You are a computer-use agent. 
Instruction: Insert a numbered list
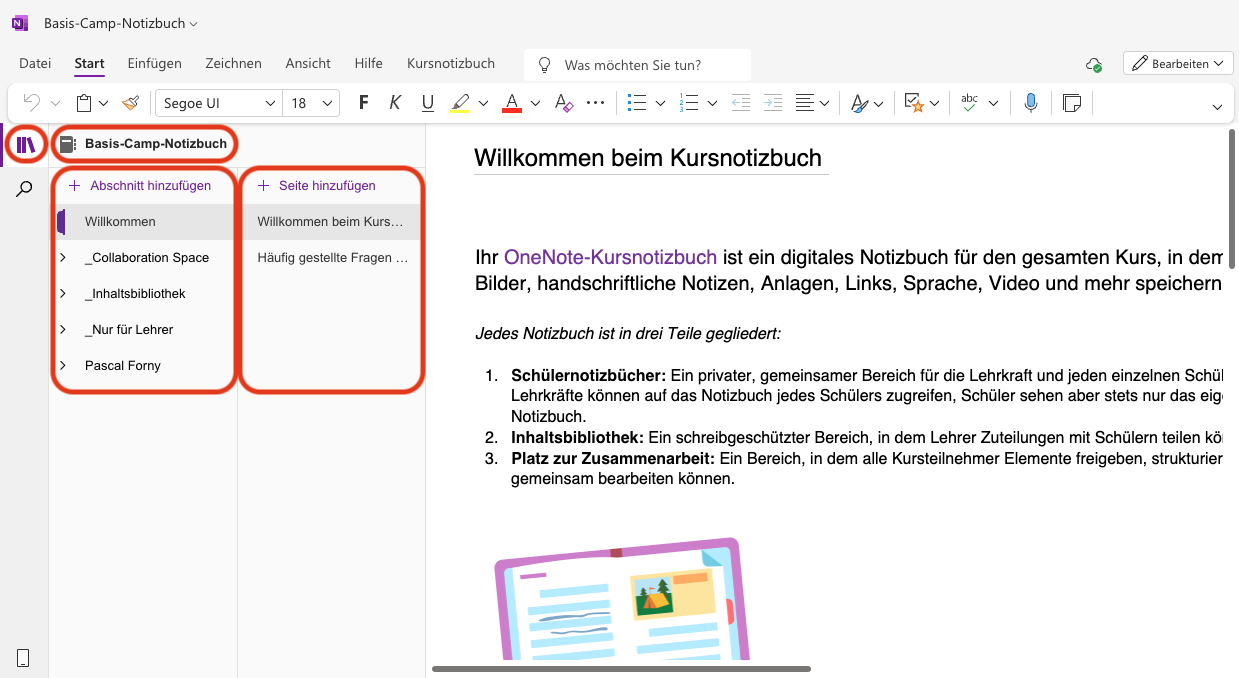tap(688, 102)
